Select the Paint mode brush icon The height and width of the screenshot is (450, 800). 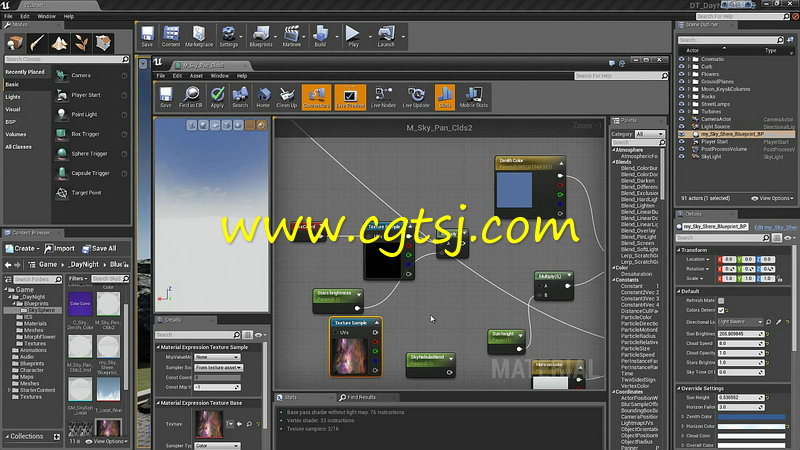coord(37,43)
